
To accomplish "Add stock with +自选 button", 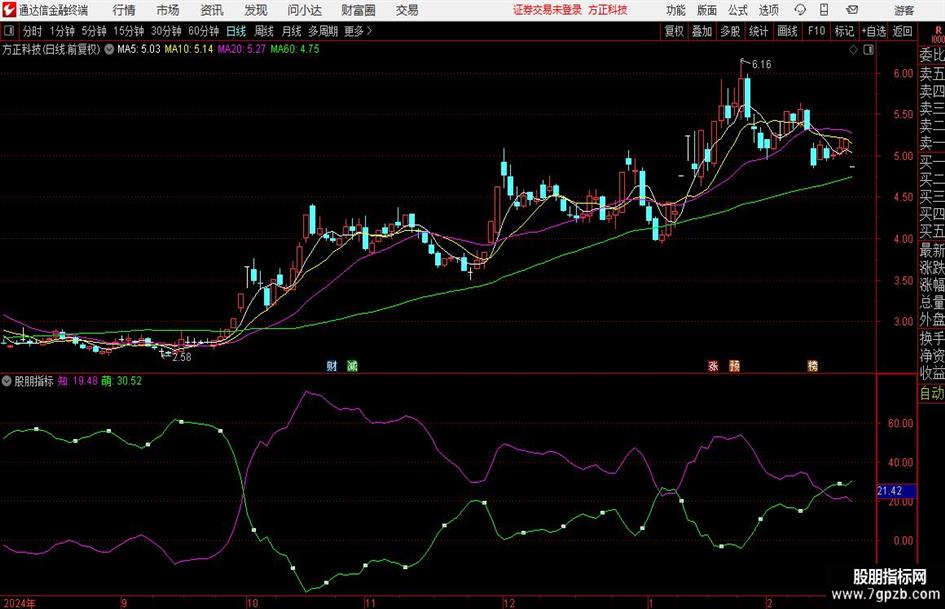I will click(x=873, y=31).
